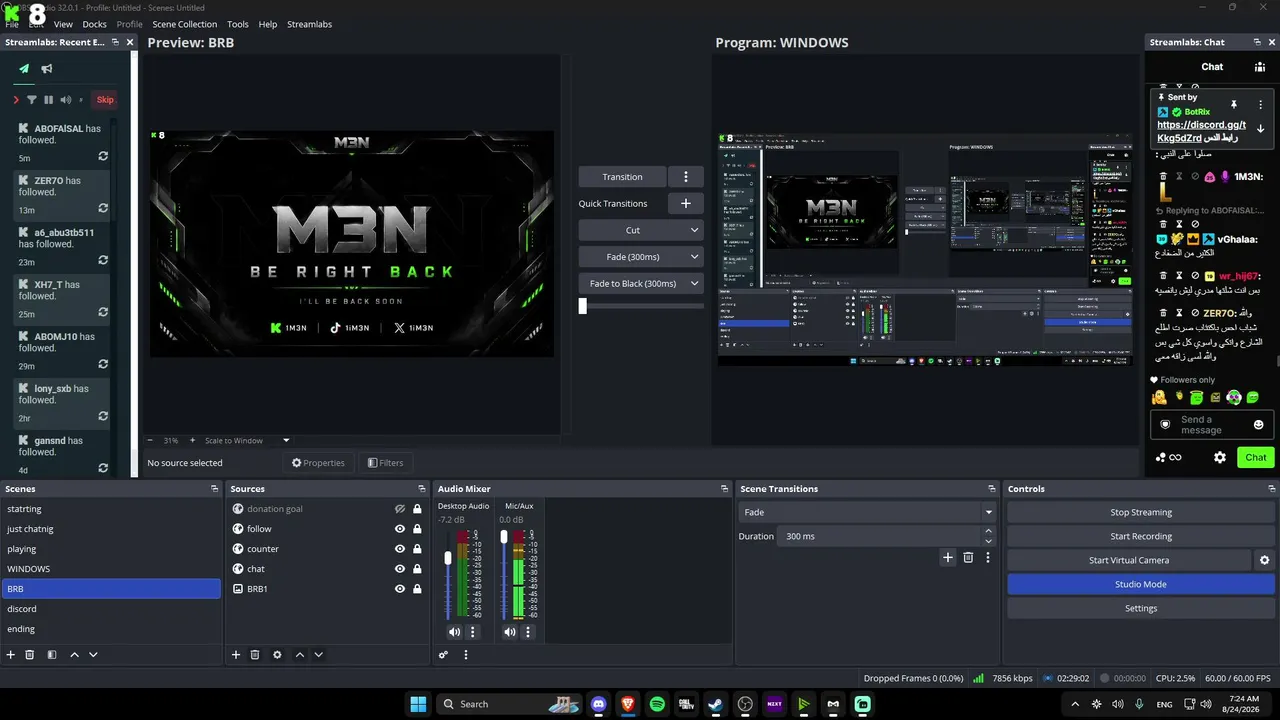Image resolution: width=1280 pixels, height=720 pixels.
Task: Expand the Fade to Black (300ms) dropdown
Action: point(694,284)
